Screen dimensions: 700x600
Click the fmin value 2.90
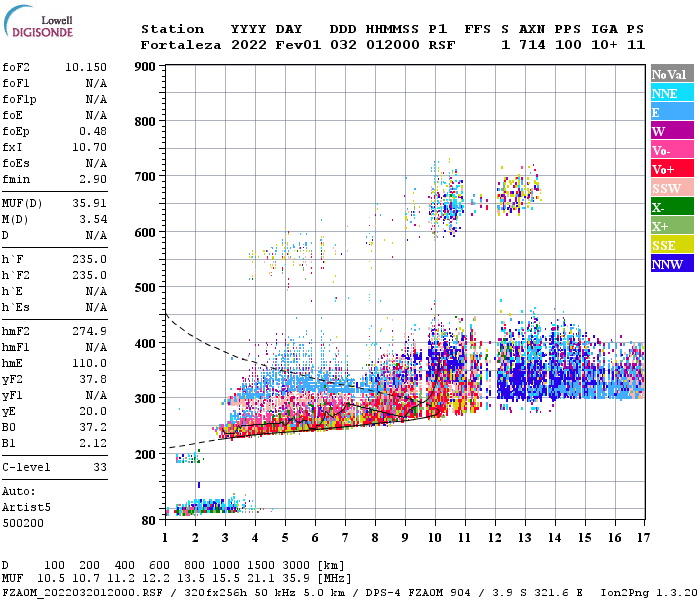93,179
